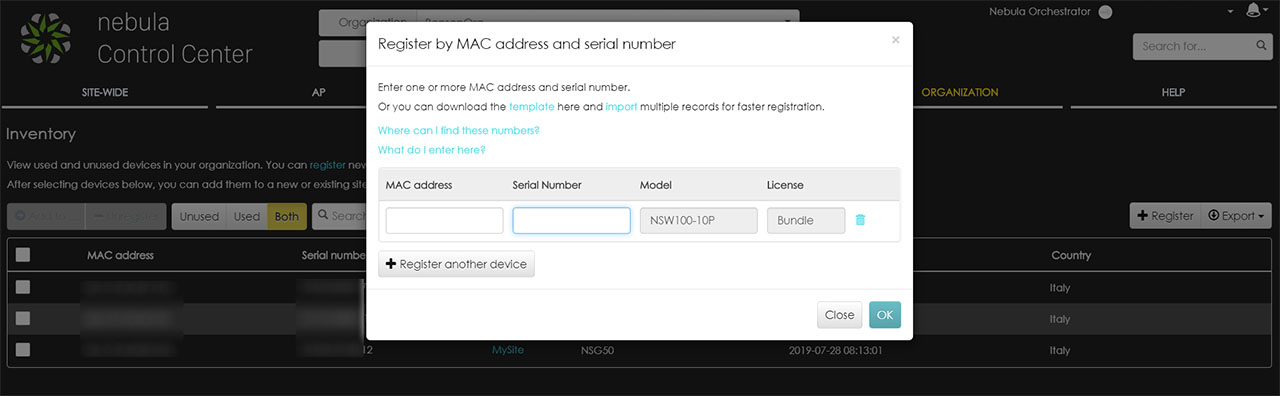This screenshot has height=396, width=1280.
Task: Open the template download link
Action: (531, 106)
